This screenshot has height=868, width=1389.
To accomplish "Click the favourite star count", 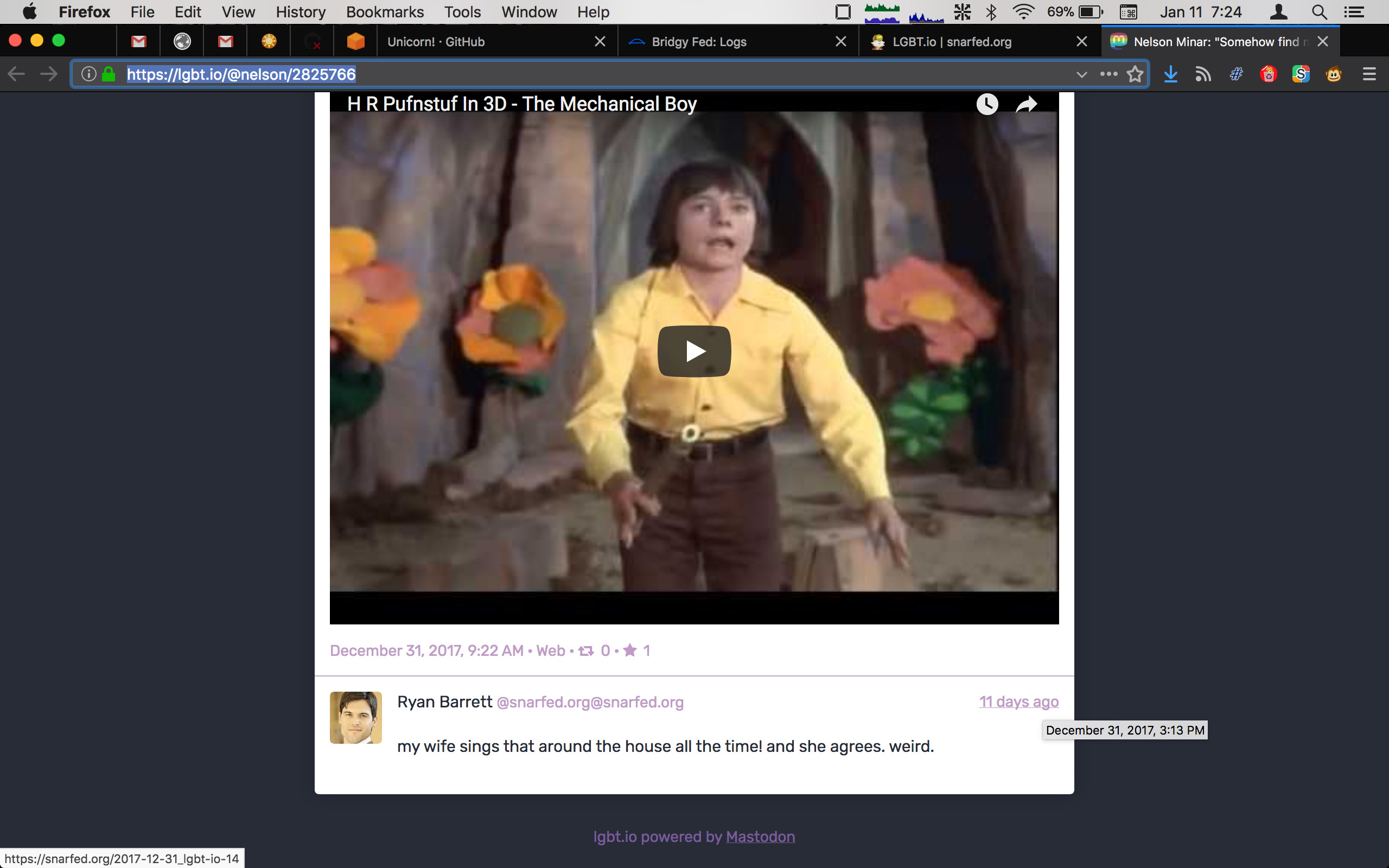I will [636, 650].
